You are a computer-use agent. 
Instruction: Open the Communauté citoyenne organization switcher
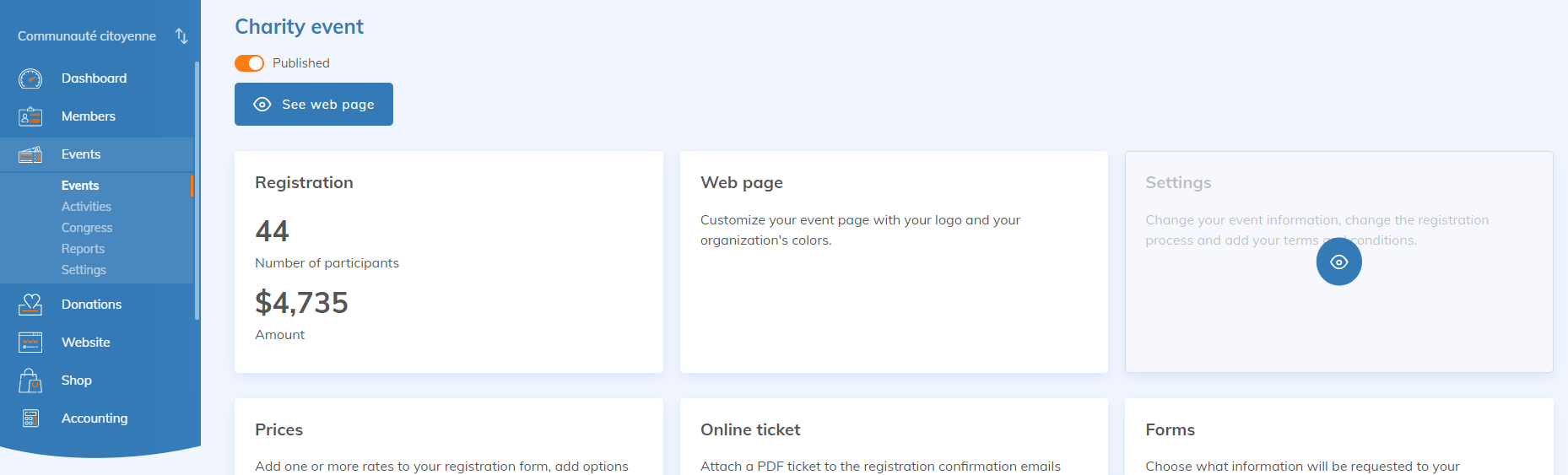tap(87, 36)
